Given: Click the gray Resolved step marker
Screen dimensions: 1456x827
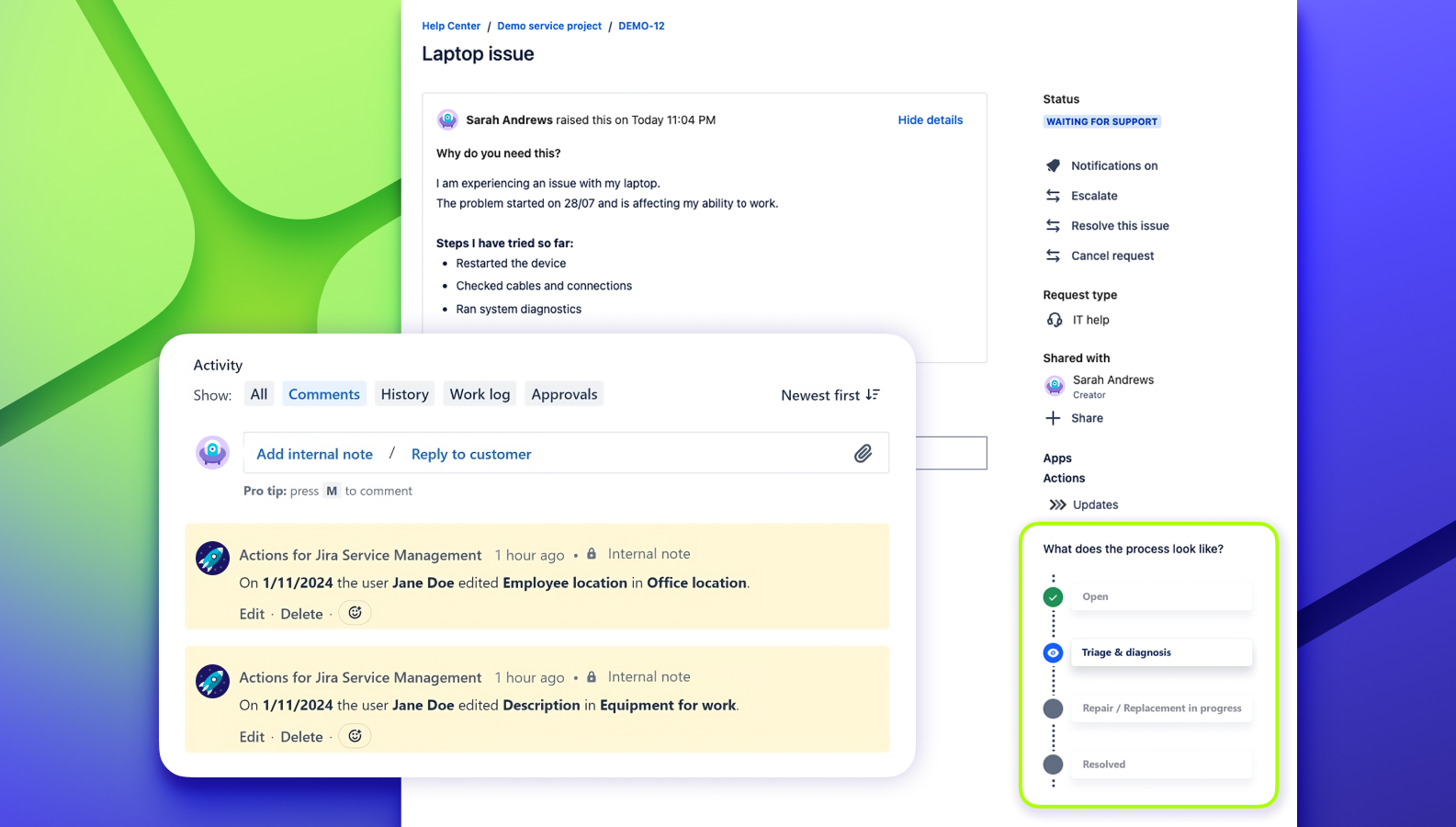Looking at the screenshot, I should click(x=1053, y=765).
